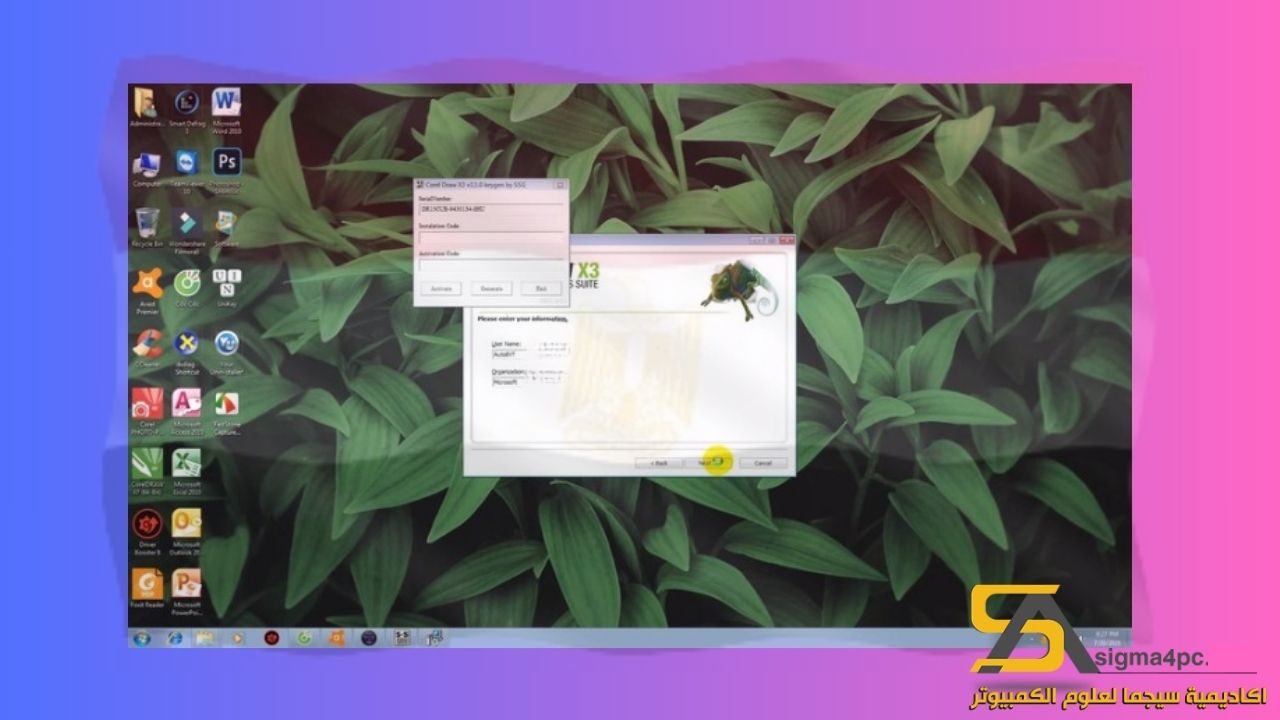Open Internet Explorer from the taskbar
Image resolution: width=1280 pixels, height=720 pixels.
(175, 637)
